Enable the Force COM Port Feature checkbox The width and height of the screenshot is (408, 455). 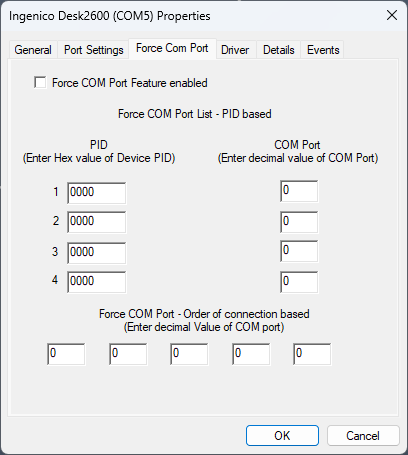click(x=40, y=82)
